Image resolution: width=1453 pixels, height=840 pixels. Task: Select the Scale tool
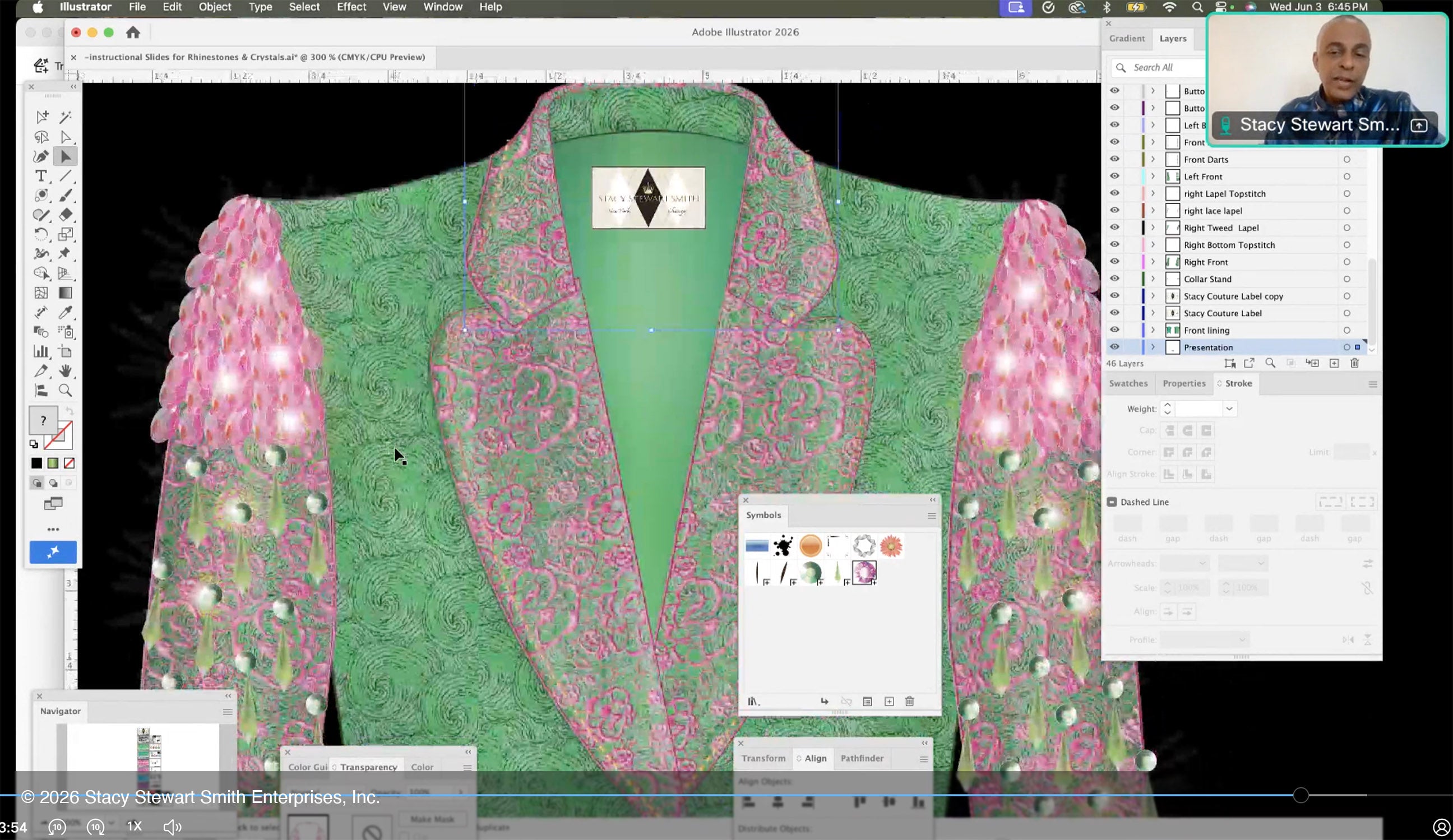pos(65,234)
